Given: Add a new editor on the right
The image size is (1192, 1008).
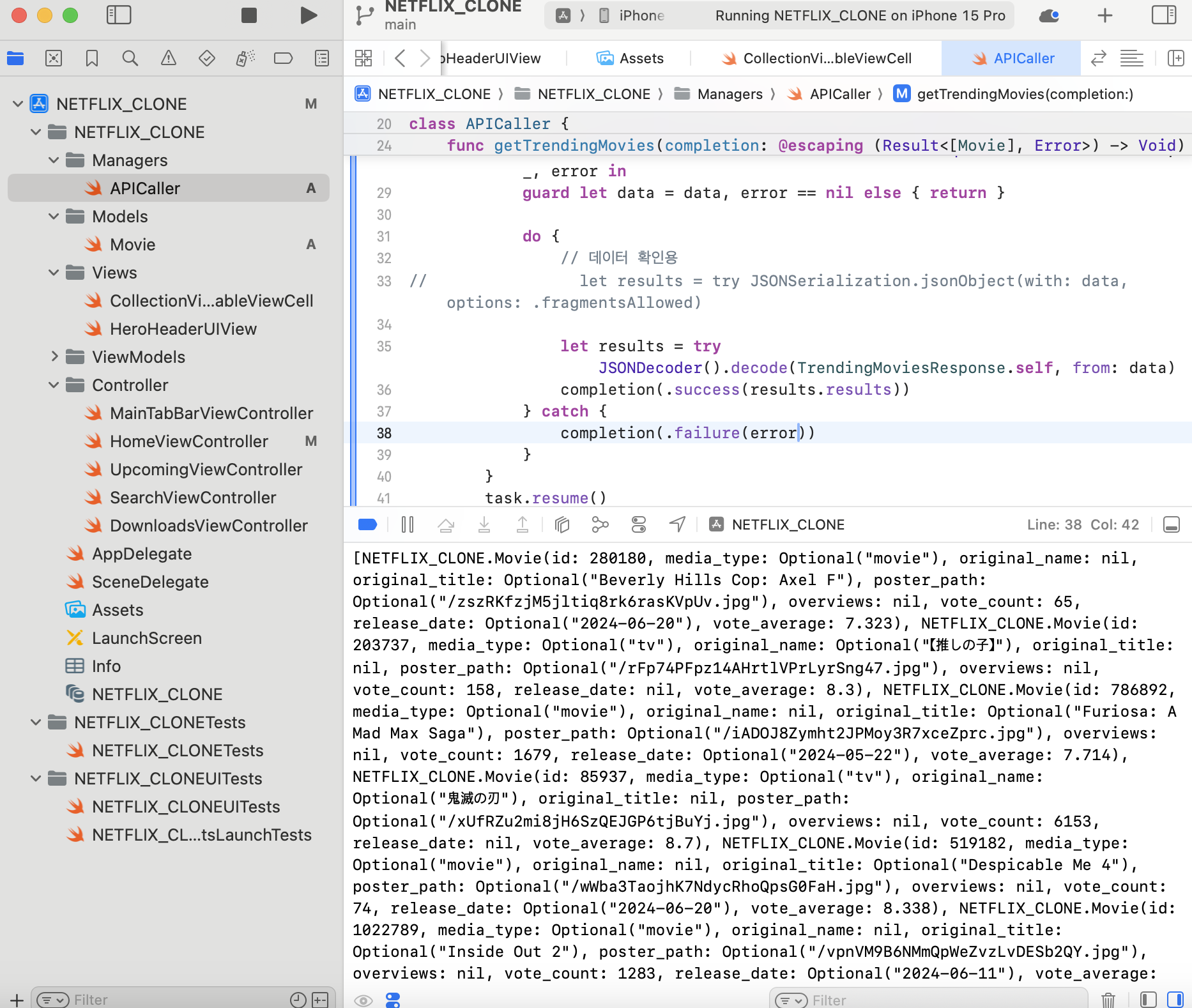Looking at the screenshot, I should [1175, 59].
